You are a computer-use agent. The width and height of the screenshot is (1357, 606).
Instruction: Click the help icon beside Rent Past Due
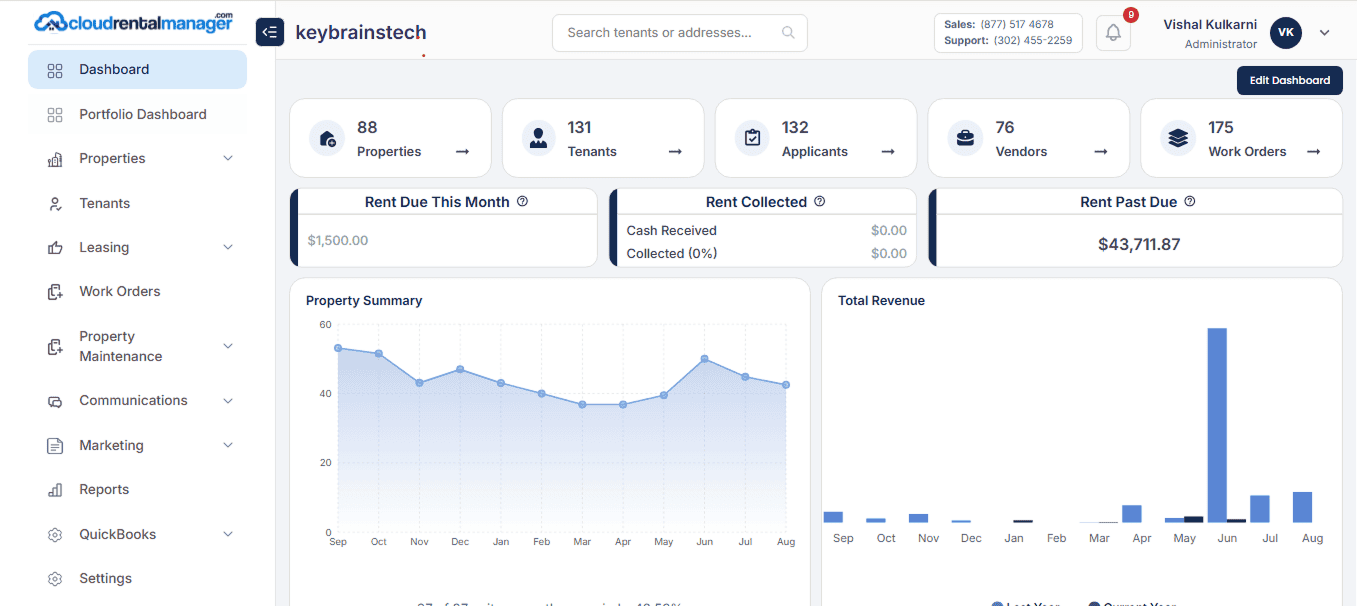[1189, 201]
